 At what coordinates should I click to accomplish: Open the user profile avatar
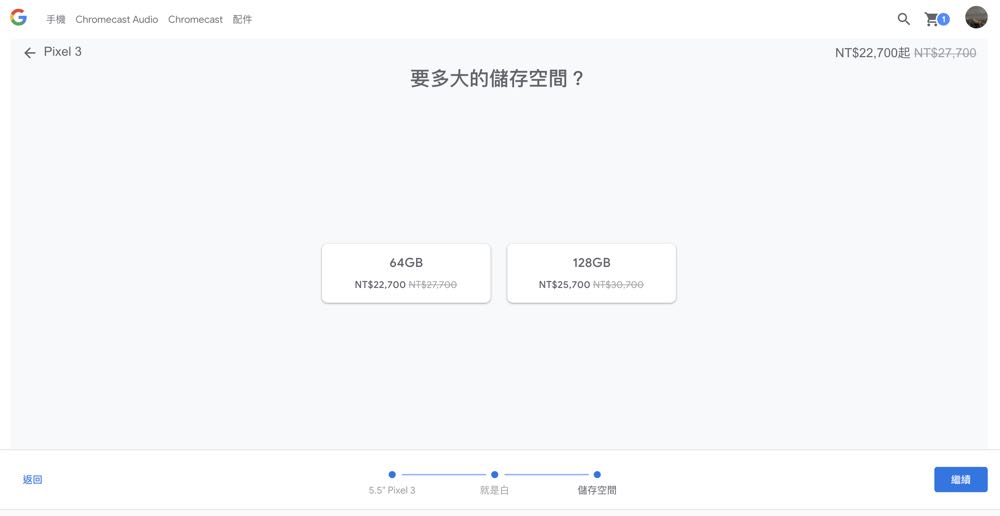976,18
